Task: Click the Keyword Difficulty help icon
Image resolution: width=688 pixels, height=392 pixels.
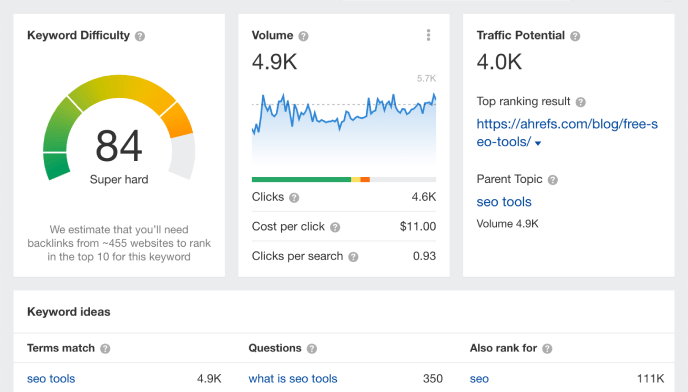Action: (x=140, y=36)
